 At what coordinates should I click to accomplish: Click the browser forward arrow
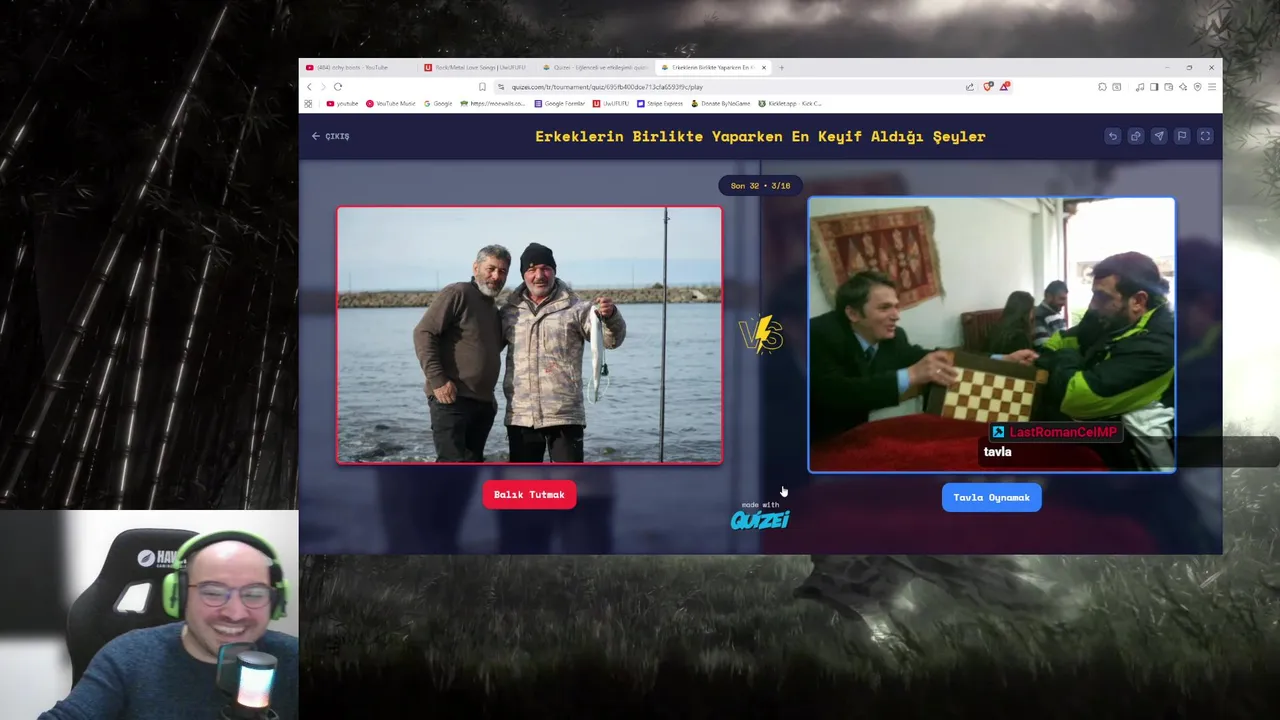322,87
